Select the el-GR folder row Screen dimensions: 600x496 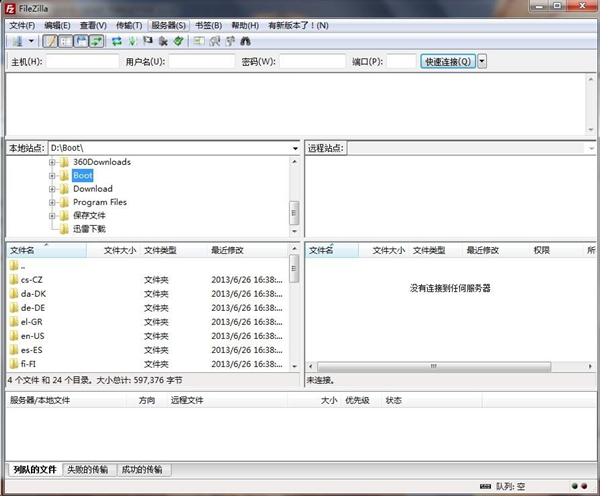(x=147, y=322)
